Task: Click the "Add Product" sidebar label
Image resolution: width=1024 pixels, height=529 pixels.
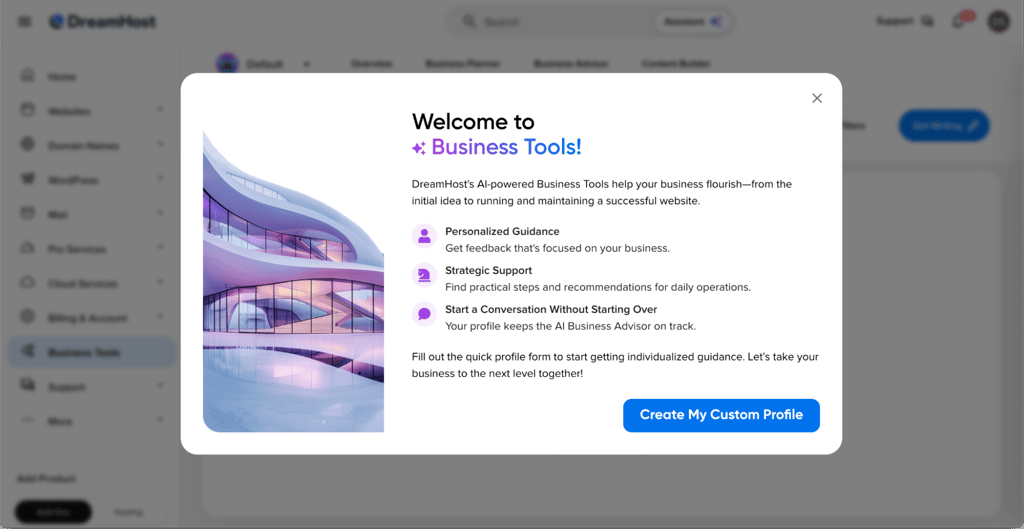Action: 46,479
